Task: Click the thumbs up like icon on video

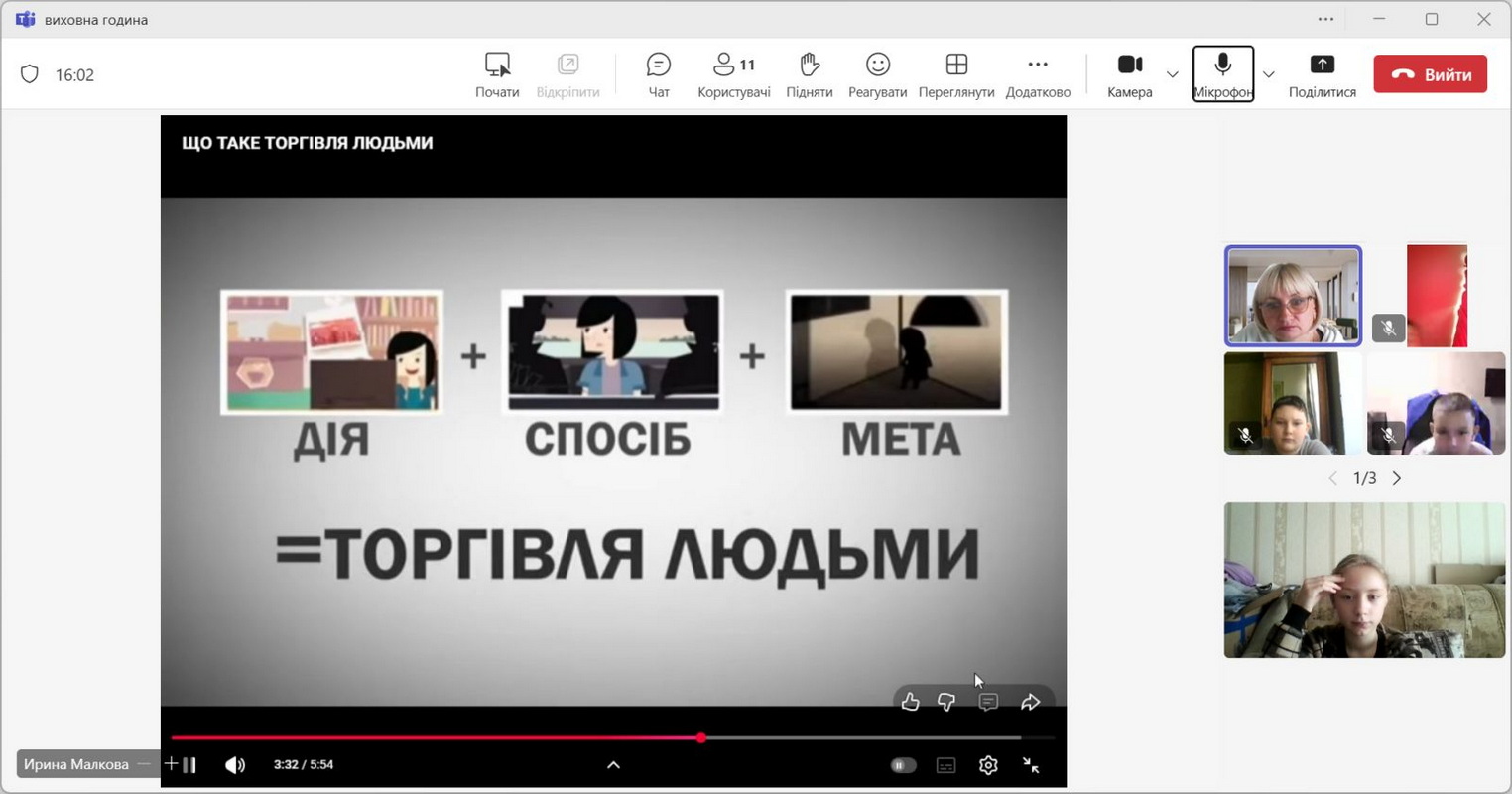Action: (910, 703)
